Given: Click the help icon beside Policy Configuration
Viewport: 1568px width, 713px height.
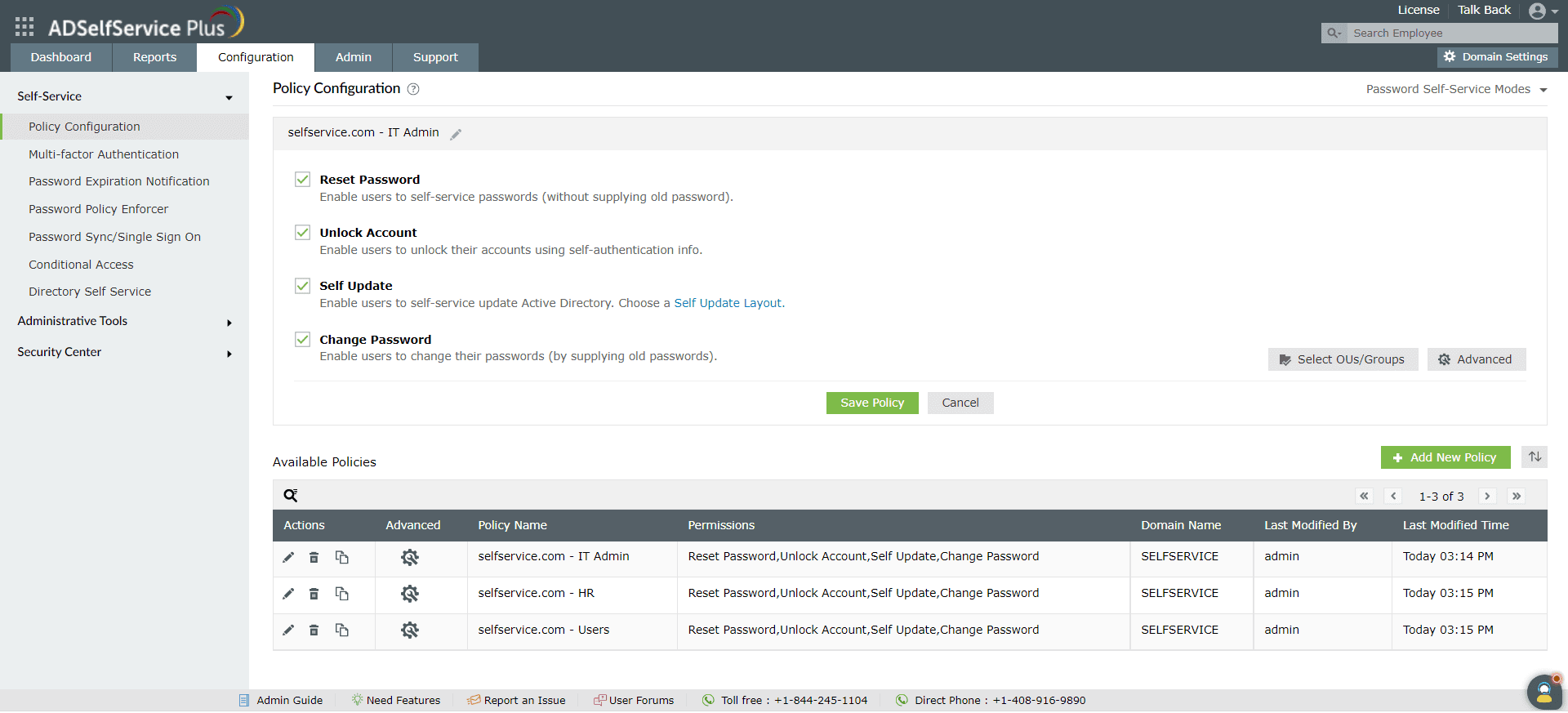Looking at the screenshot, I should [413, 89].
